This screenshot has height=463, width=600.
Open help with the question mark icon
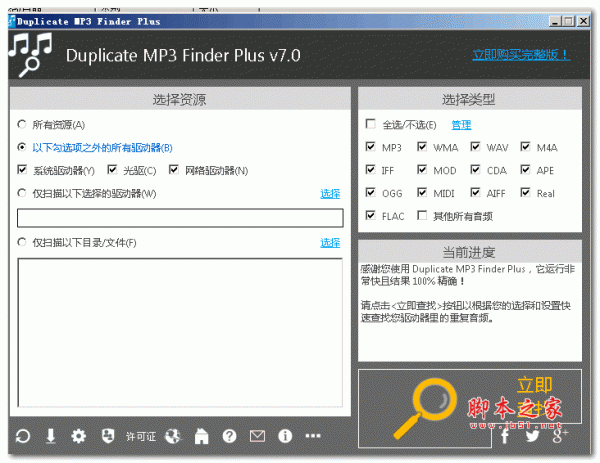[229, 436]
